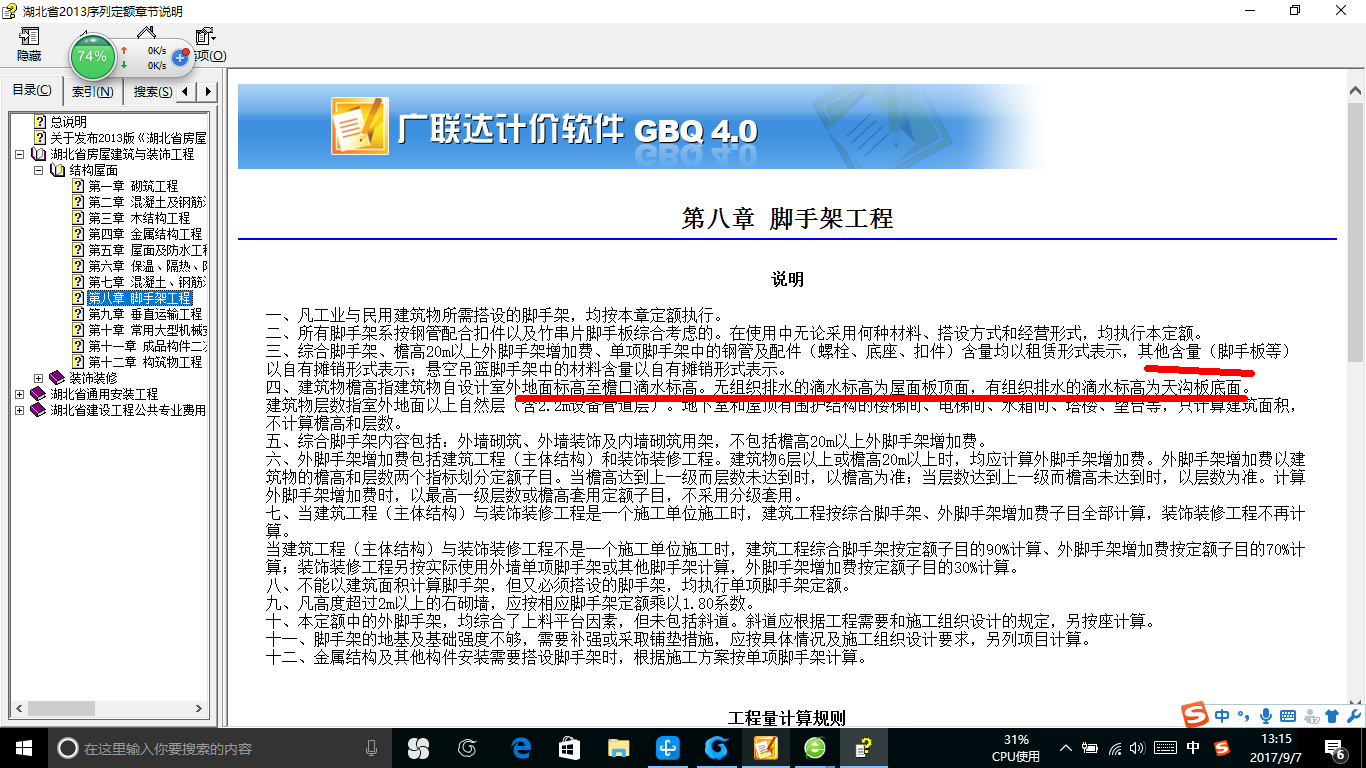Click the 74% green floating performance ball
The image size is (1366, 768).
click(92, 57)
